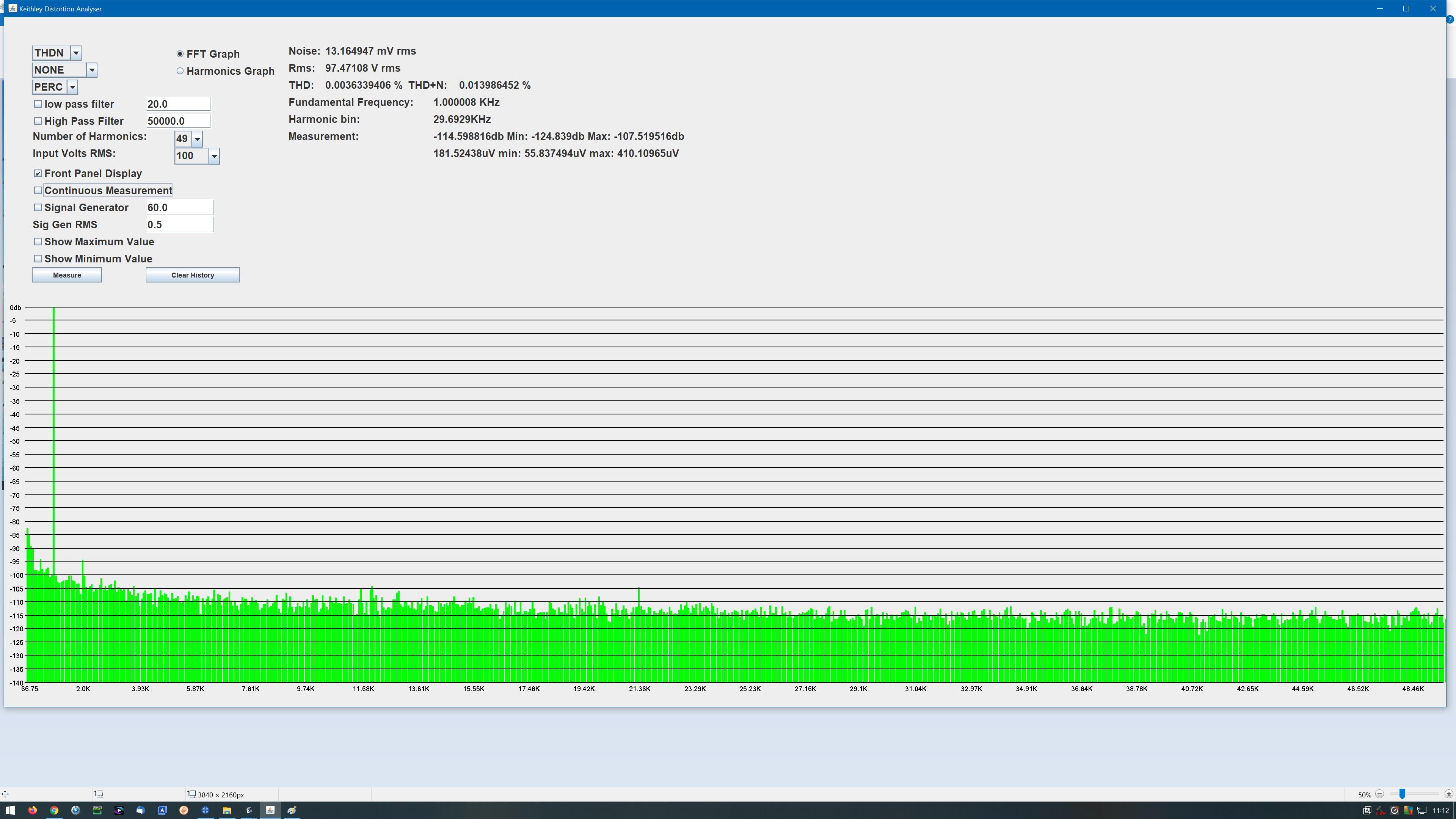1456x819 pixels.
Task: Click the Clear History button
Action: tap(192, 275)
